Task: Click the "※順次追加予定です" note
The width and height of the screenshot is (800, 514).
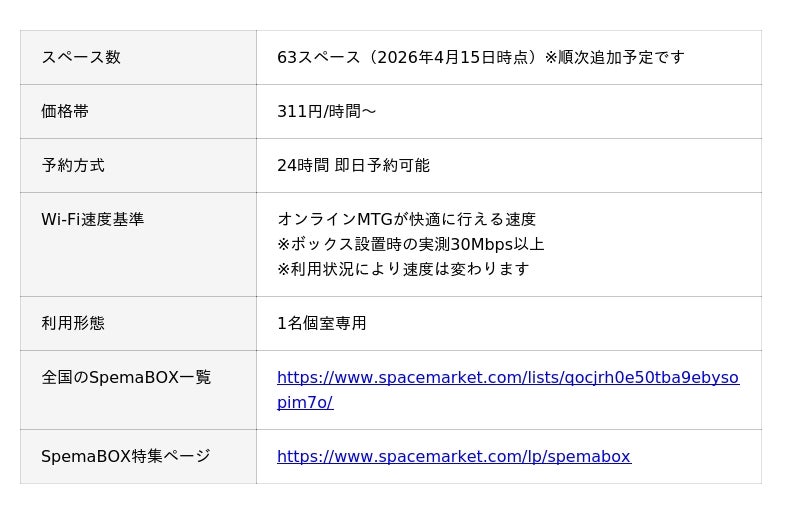Action: pyautogui.click(x=615, y=58)
